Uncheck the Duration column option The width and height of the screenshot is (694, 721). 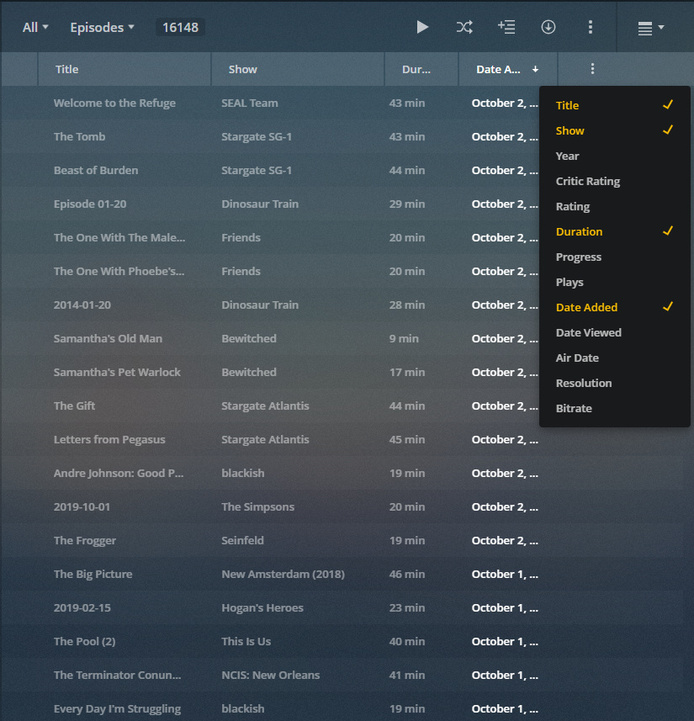click(614, 232)
